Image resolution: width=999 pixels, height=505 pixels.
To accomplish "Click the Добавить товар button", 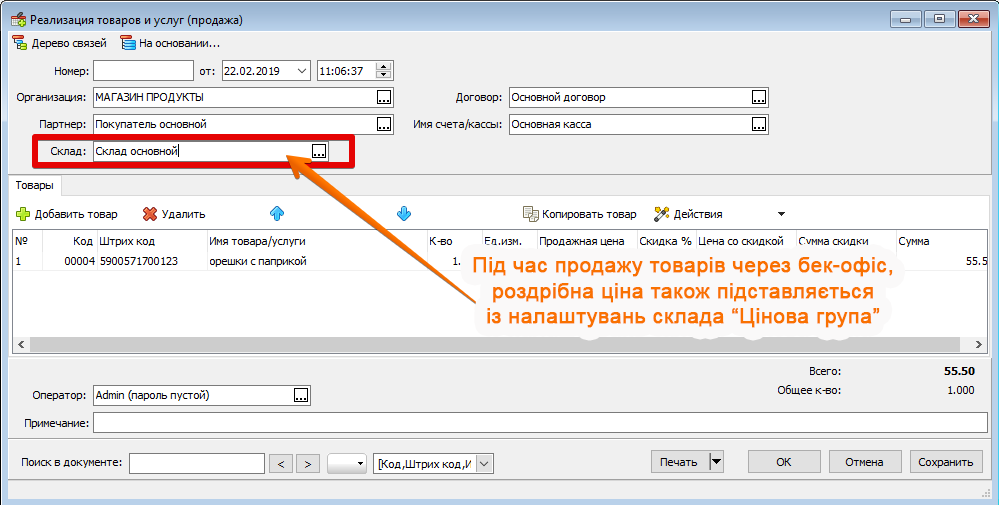I will pyautogui.click(x=67, y=214).
